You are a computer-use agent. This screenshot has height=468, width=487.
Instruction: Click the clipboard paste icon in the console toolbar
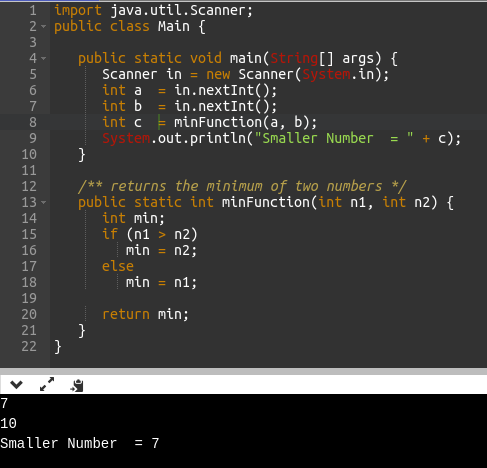77,385
